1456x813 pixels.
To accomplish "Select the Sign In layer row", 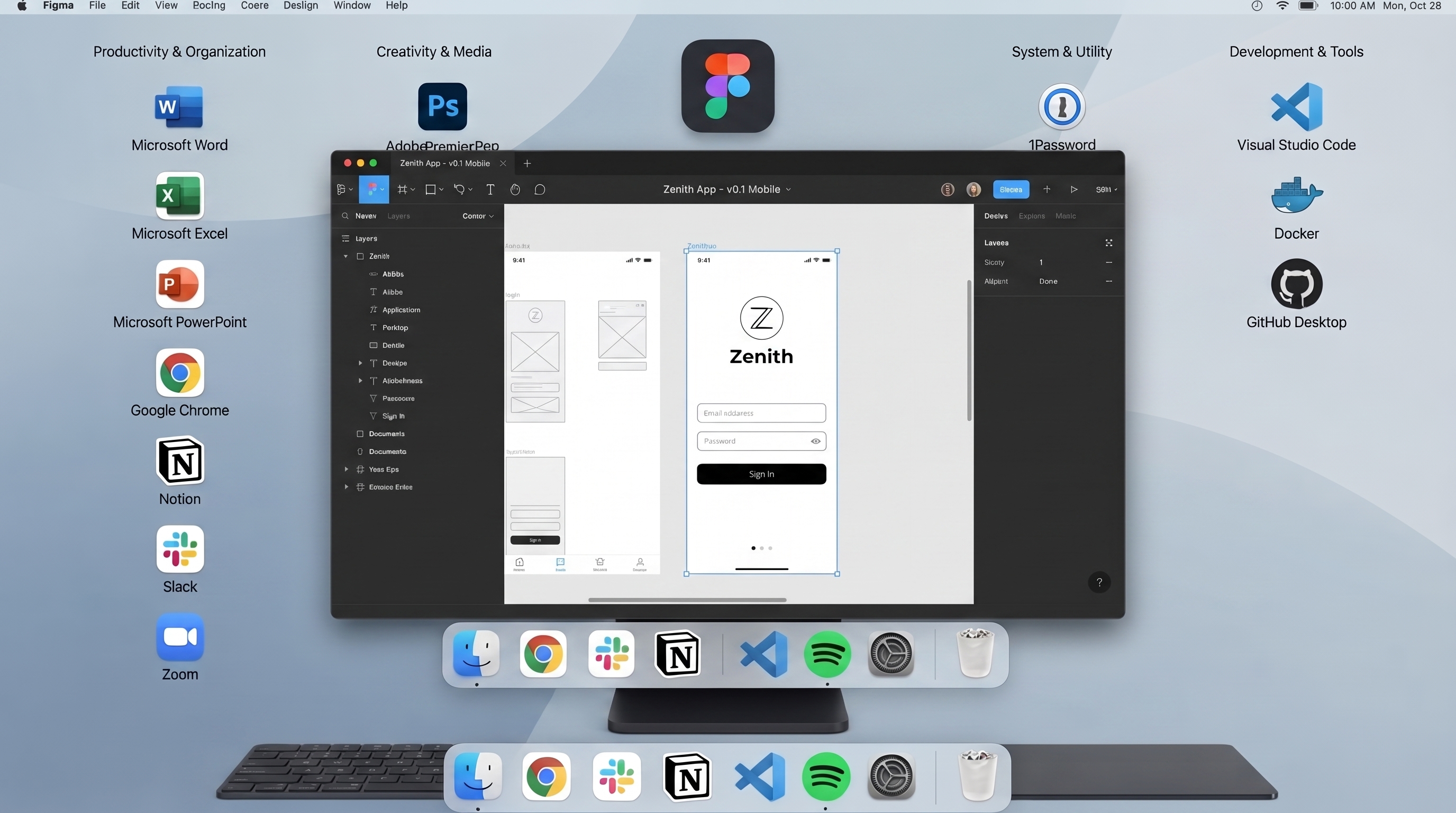I will click(417, 416).
